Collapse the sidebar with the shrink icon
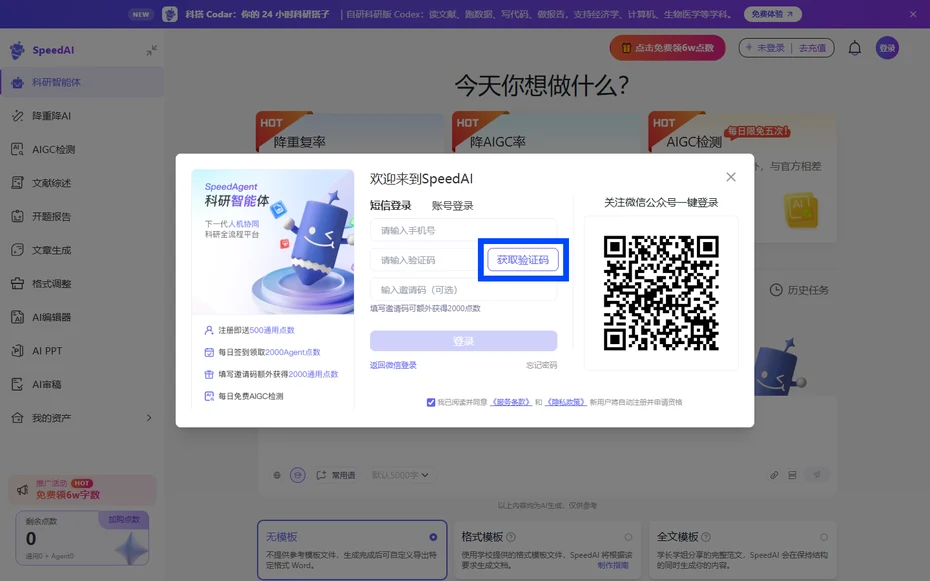This screenshot has width=930, height=581. point(152,50)
